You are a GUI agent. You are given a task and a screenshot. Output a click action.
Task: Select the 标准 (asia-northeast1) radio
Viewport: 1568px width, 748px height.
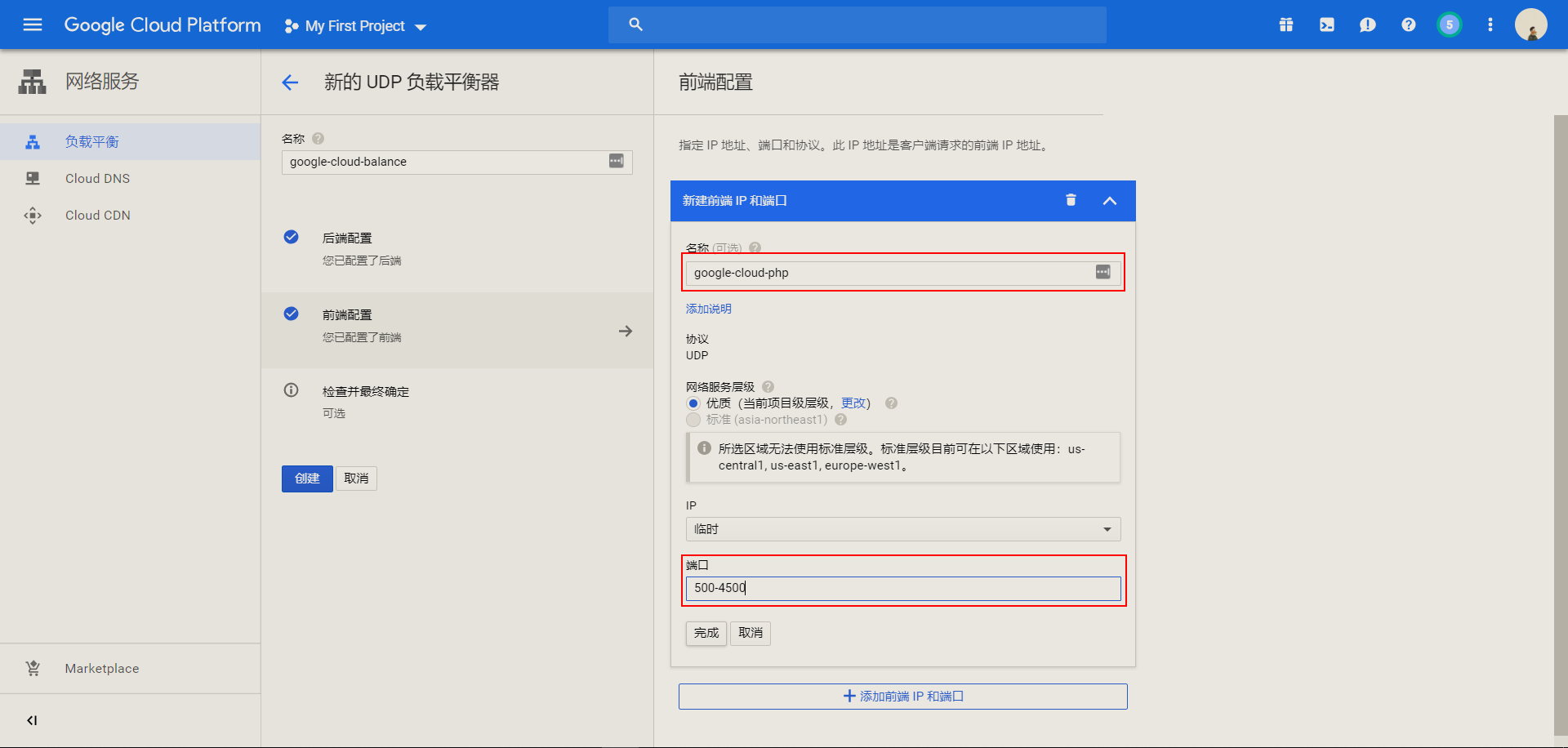click(x=693, y=420)
